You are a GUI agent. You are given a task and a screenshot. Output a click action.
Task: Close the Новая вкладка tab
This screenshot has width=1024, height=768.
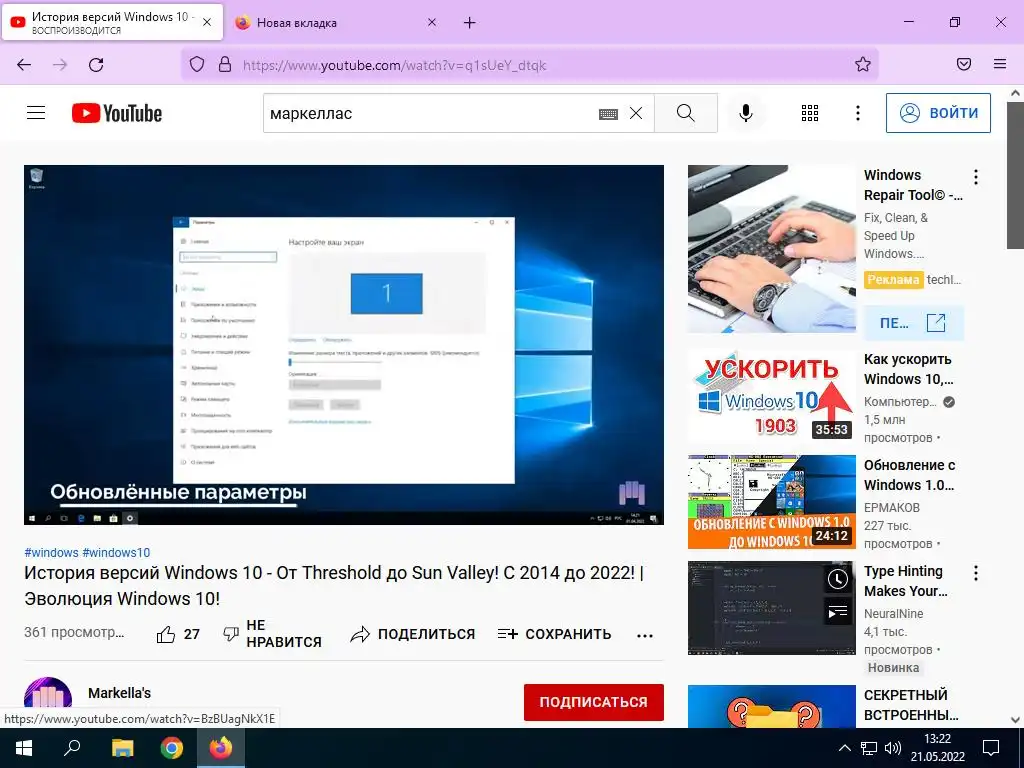(x=432, y=23)
